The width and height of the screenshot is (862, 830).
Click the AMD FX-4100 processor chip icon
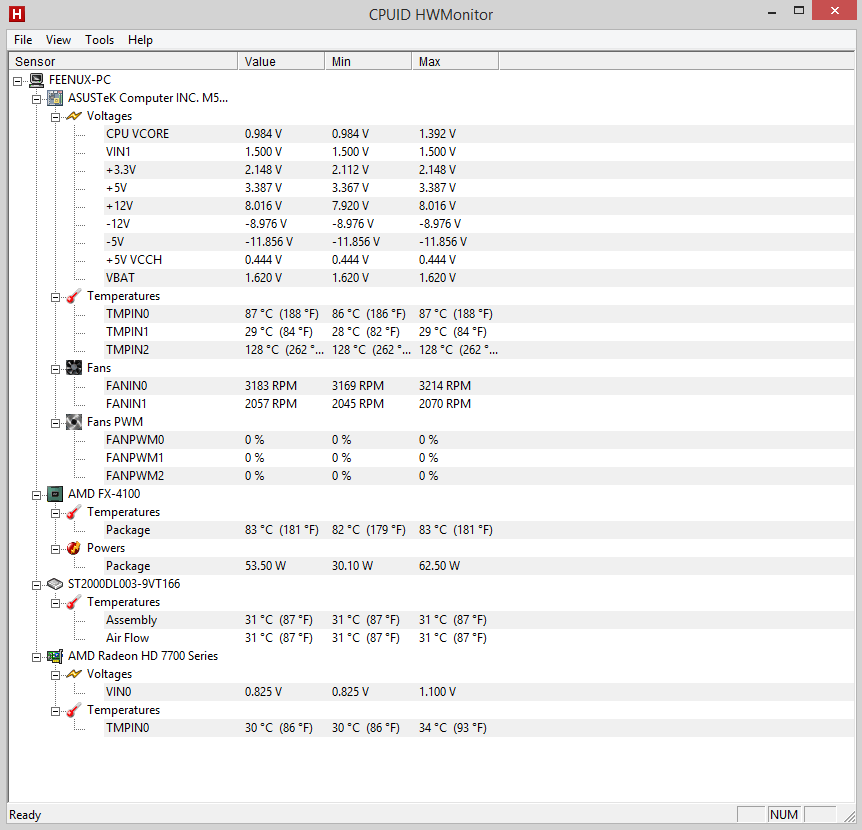(x=55, y=494)
